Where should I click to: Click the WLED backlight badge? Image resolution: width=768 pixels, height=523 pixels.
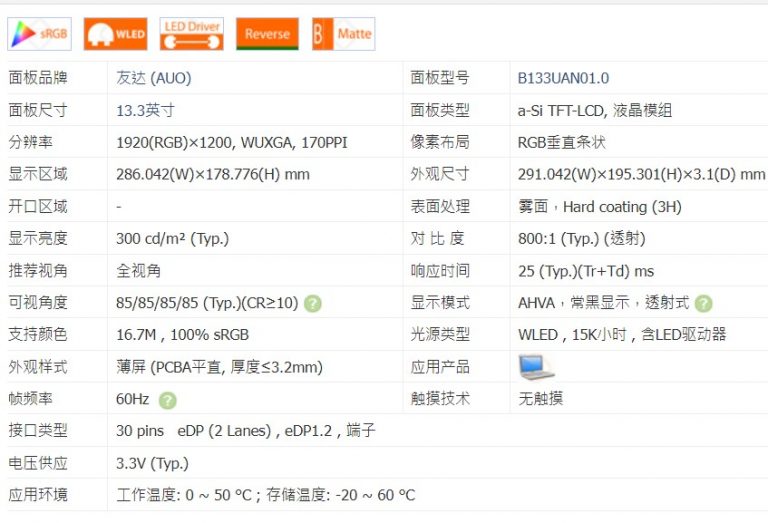pyautogui.click(x=116, y=34)
